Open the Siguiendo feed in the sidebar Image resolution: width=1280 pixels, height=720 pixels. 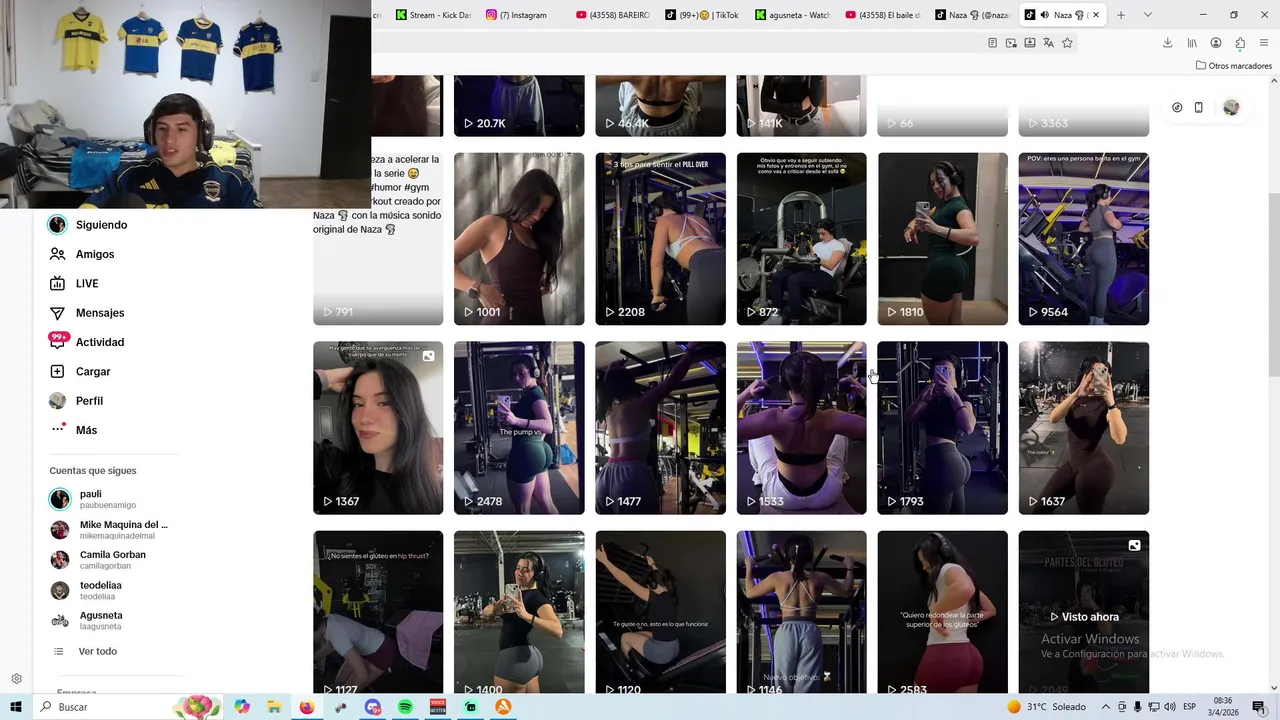pos(88,225)
